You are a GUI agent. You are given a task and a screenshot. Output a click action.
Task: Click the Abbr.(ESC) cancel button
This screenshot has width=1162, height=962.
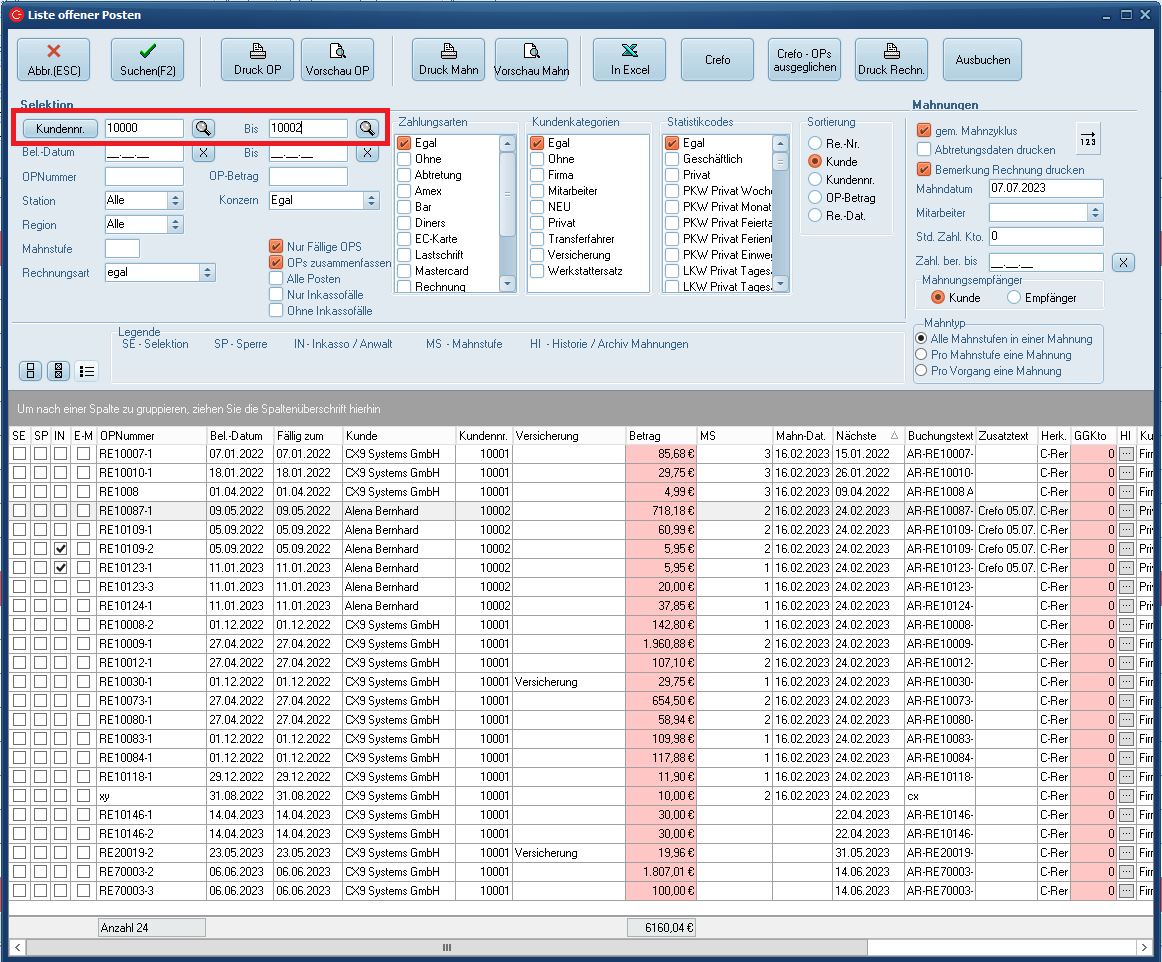(x=53, y=60)
